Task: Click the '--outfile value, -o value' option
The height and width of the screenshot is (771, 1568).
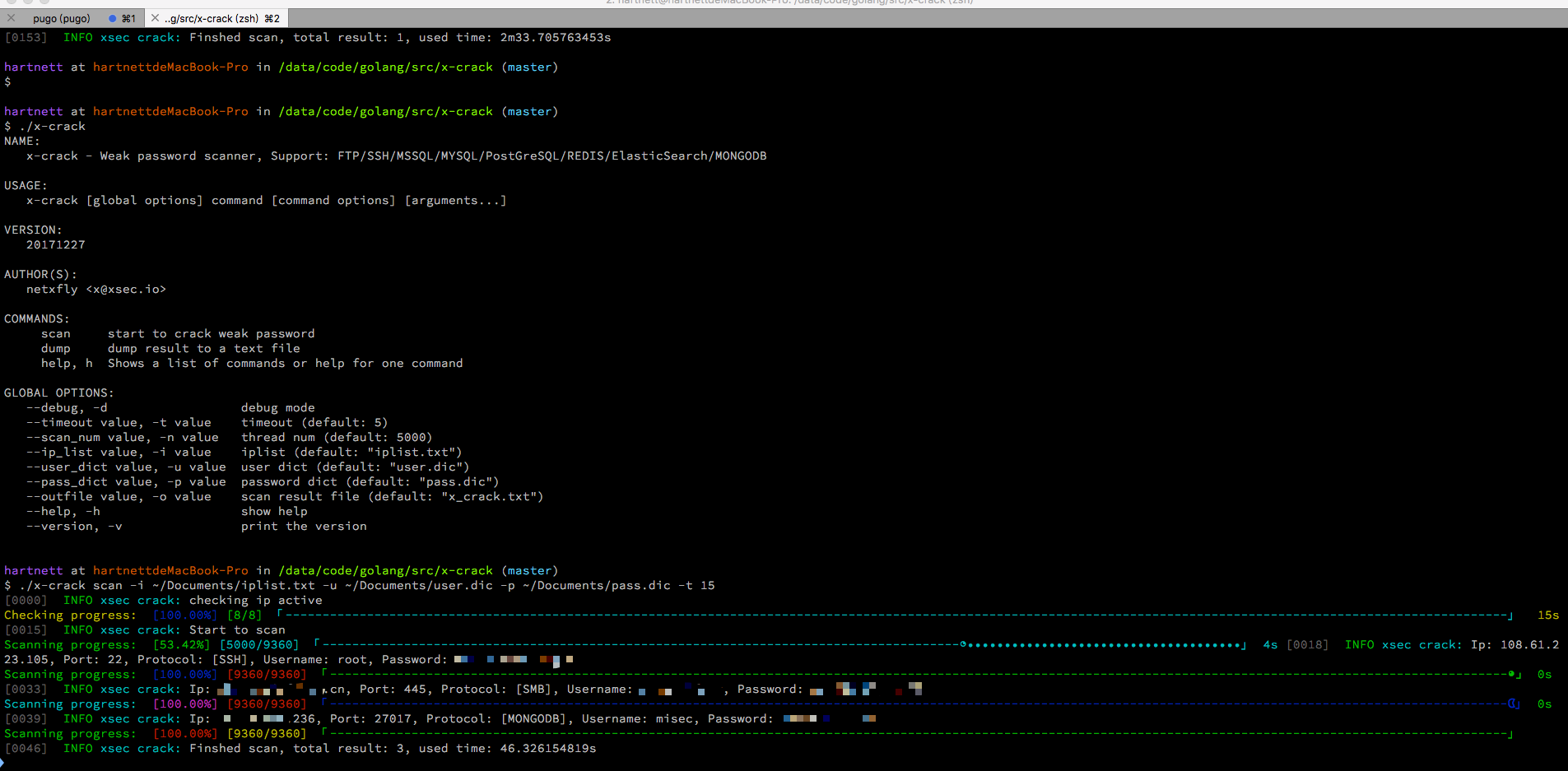Action: [x=119, y=497]
